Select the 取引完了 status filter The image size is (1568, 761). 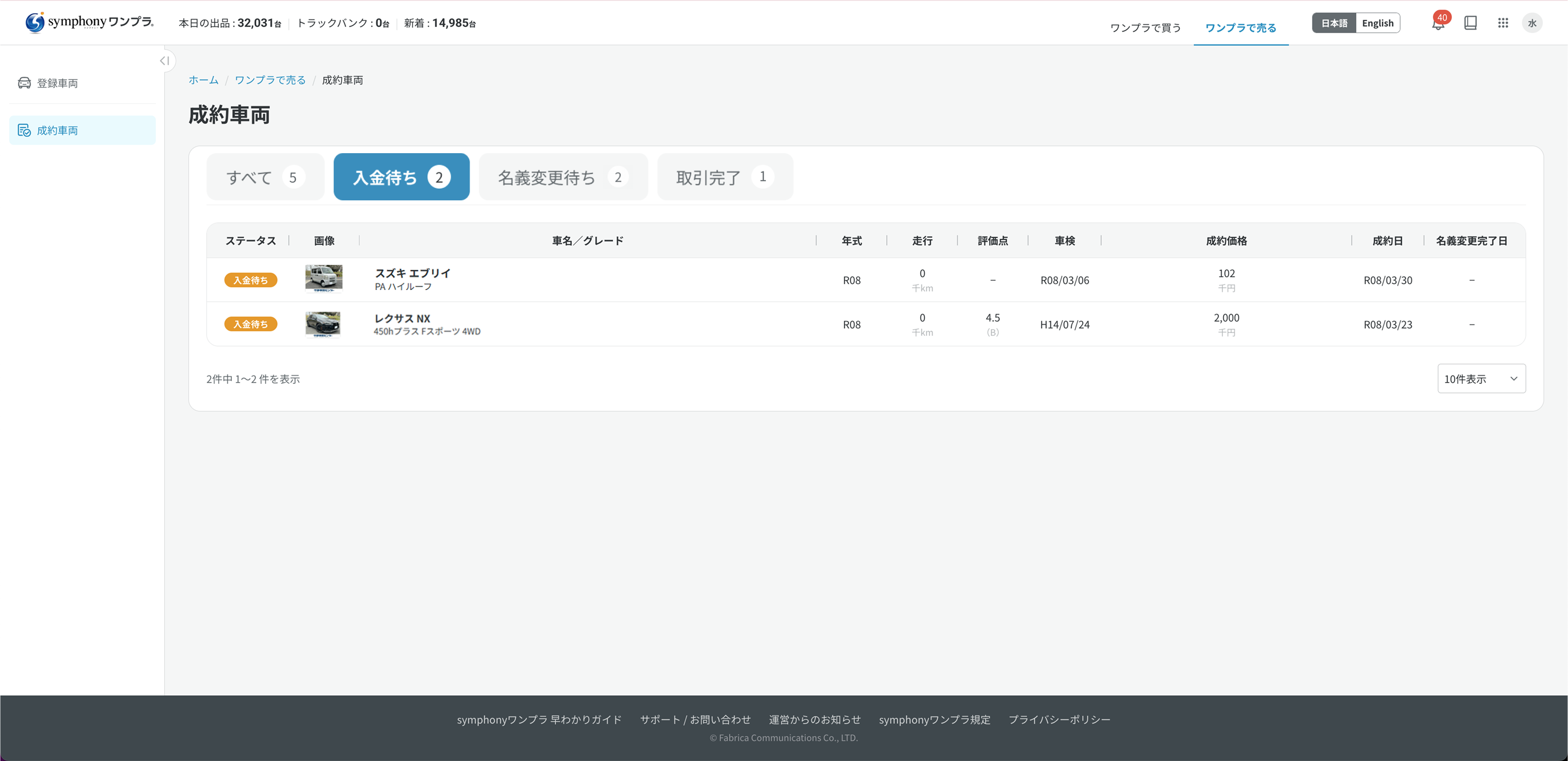[724, 176]
